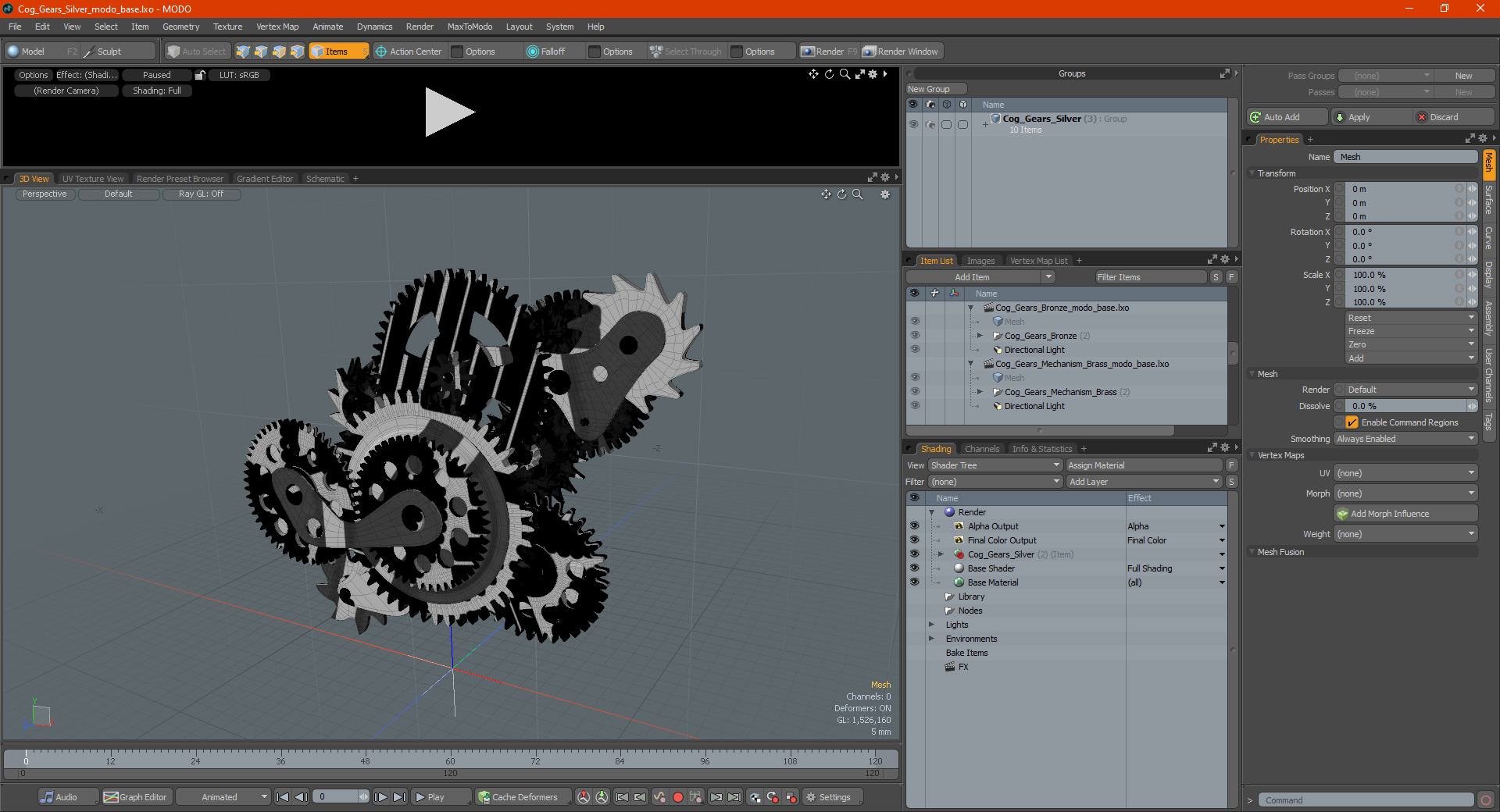The height and width of the screenshot is (812, 1500).
Task: Open the Add Layer dropdown
Action: click(1144, 482)
